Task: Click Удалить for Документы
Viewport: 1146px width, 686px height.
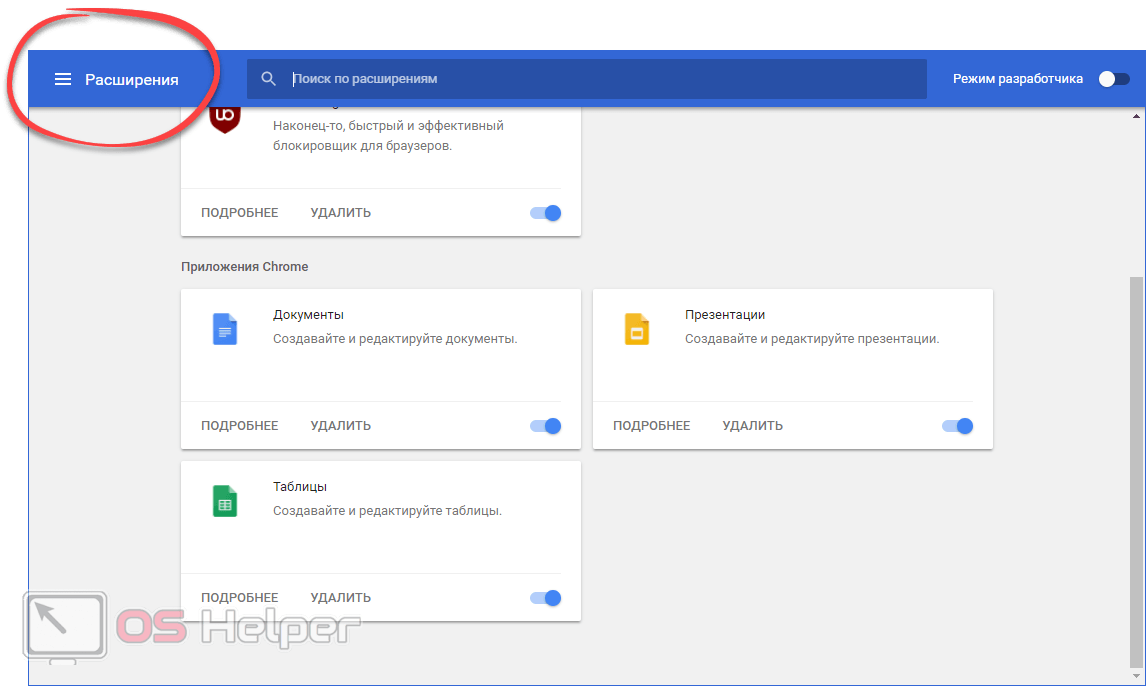Action: [341, 426]
